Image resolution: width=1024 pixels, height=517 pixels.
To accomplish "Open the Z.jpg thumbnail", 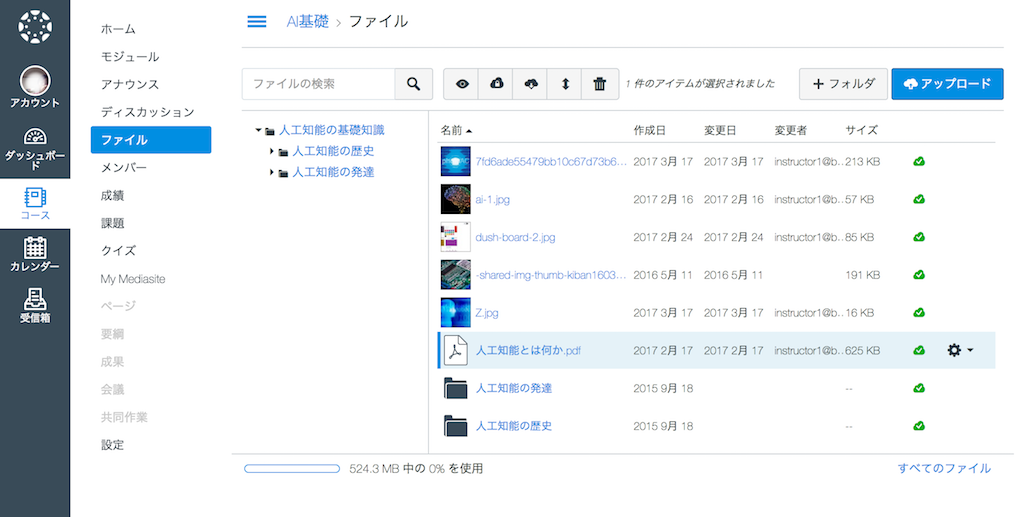I will 455,313.
